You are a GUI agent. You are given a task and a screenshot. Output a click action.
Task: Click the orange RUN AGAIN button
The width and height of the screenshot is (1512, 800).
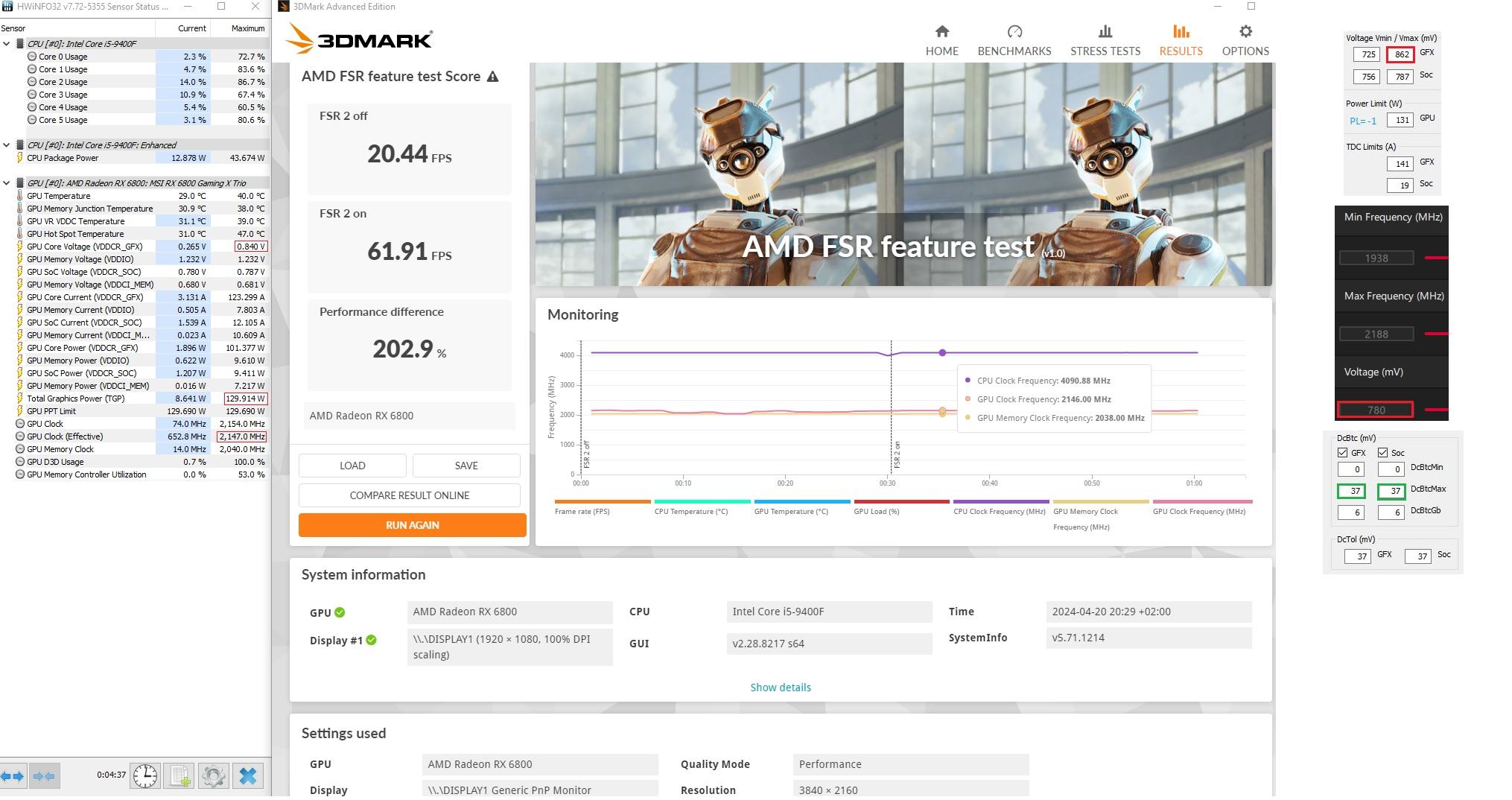[413, 525]
